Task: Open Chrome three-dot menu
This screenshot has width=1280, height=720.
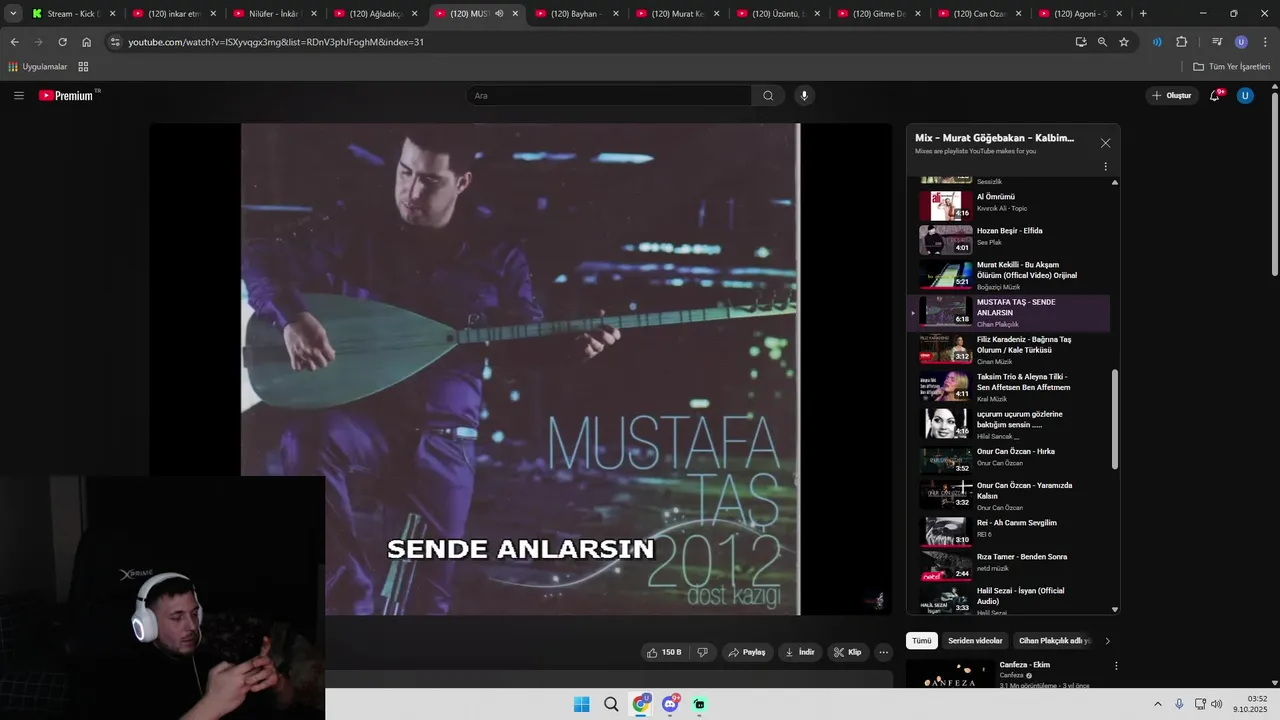Action: (x=1265, y=42)
